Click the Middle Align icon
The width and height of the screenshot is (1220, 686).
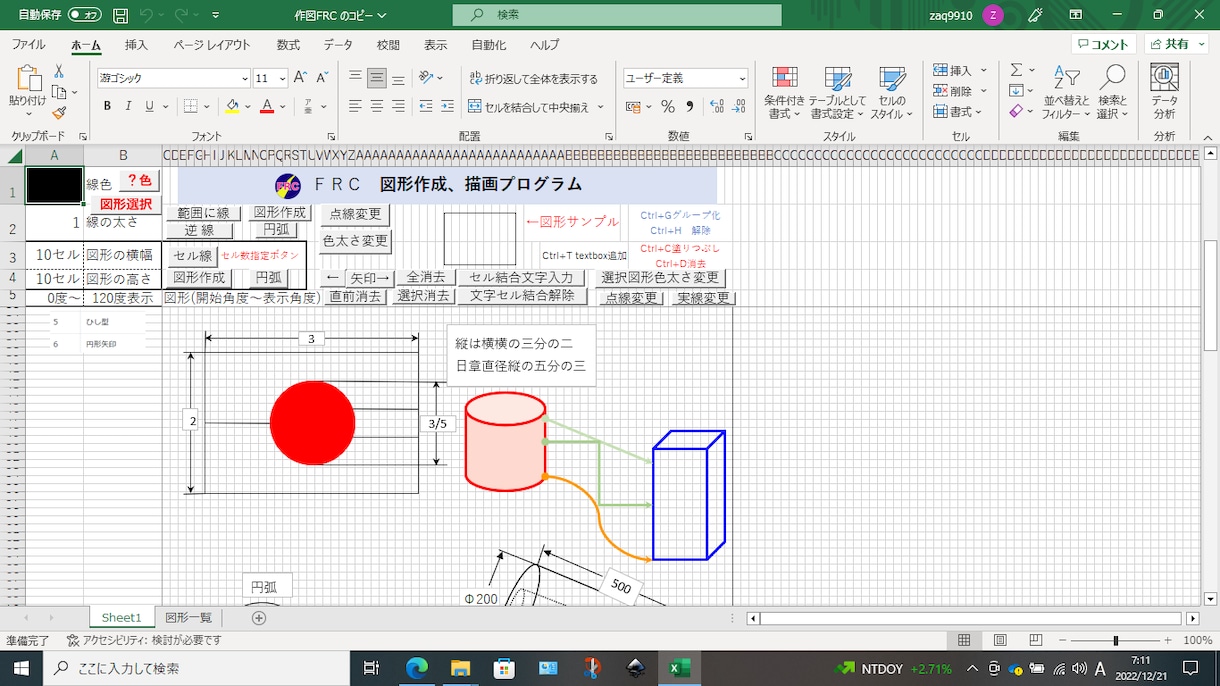tap(376, 78)
